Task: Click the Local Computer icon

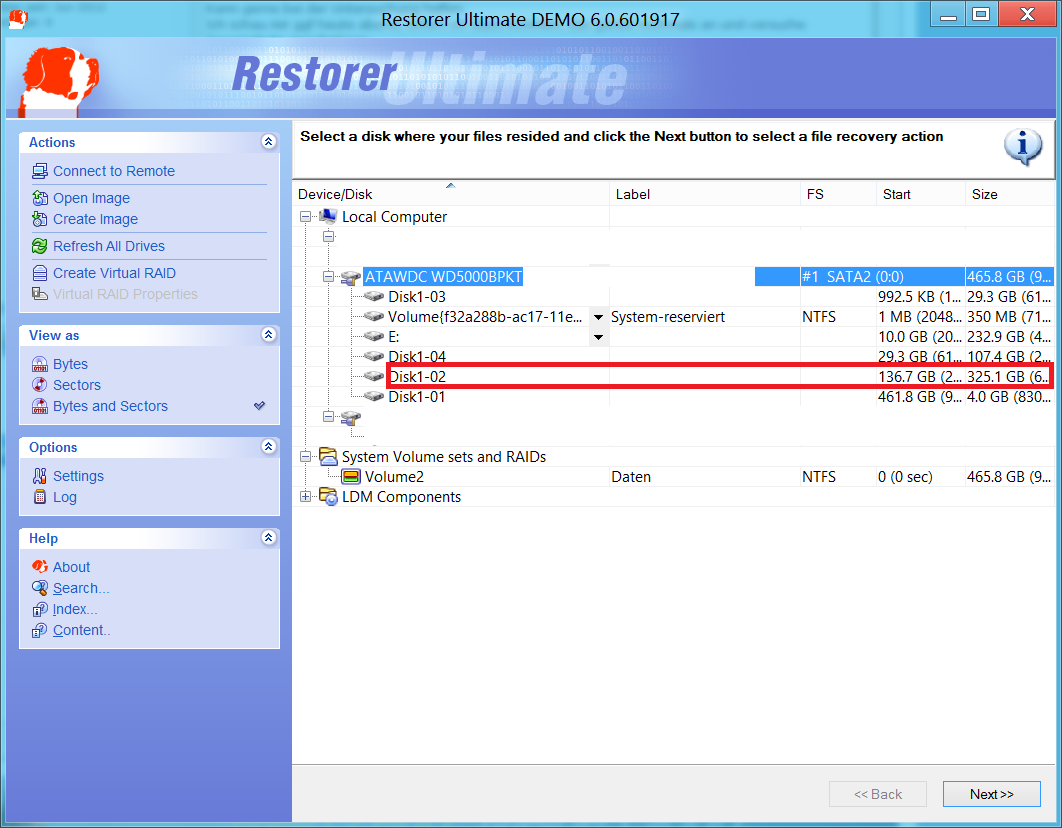Action: tap(328, 217)
